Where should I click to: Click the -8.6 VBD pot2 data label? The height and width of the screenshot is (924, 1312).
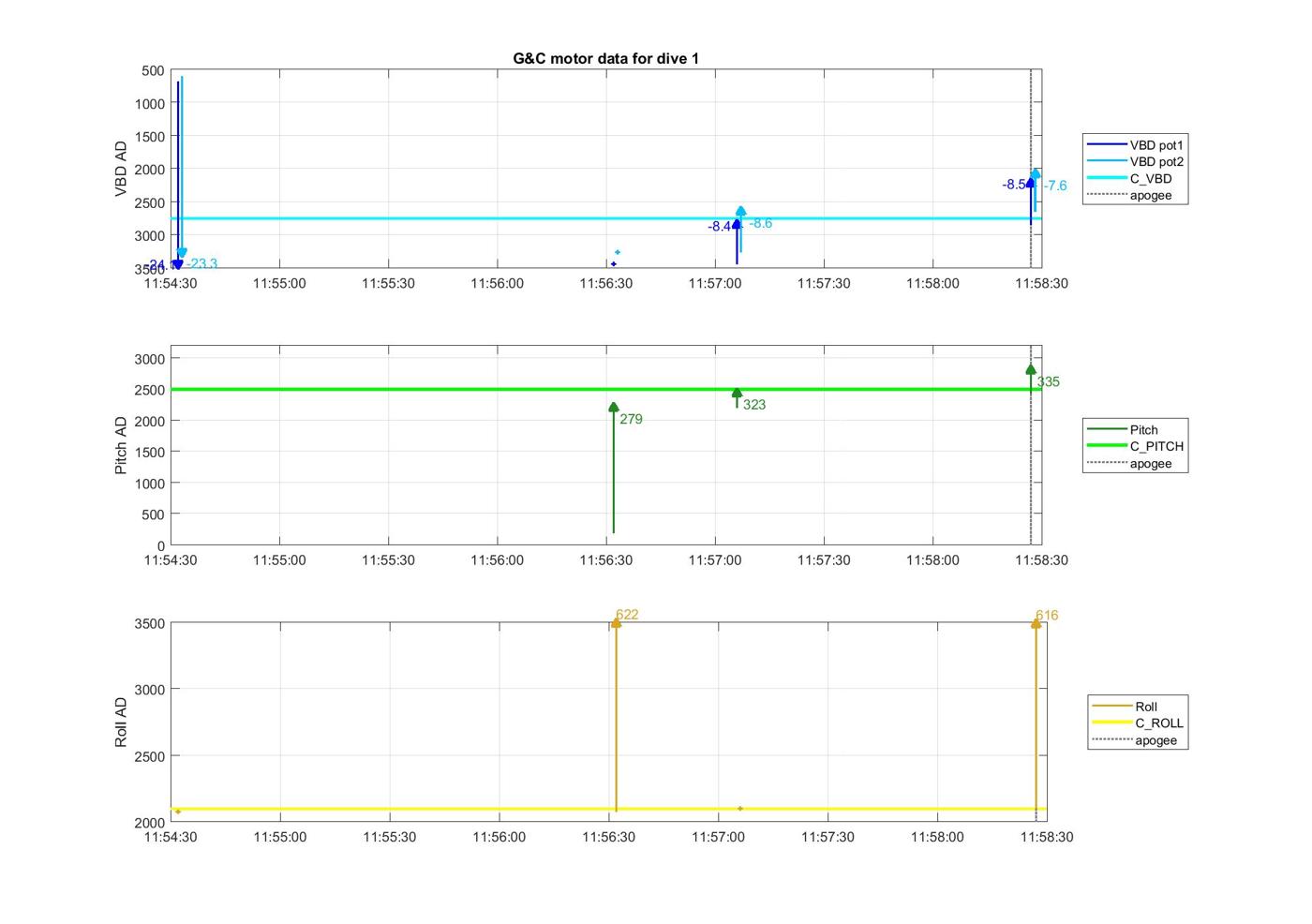point(760,223)
